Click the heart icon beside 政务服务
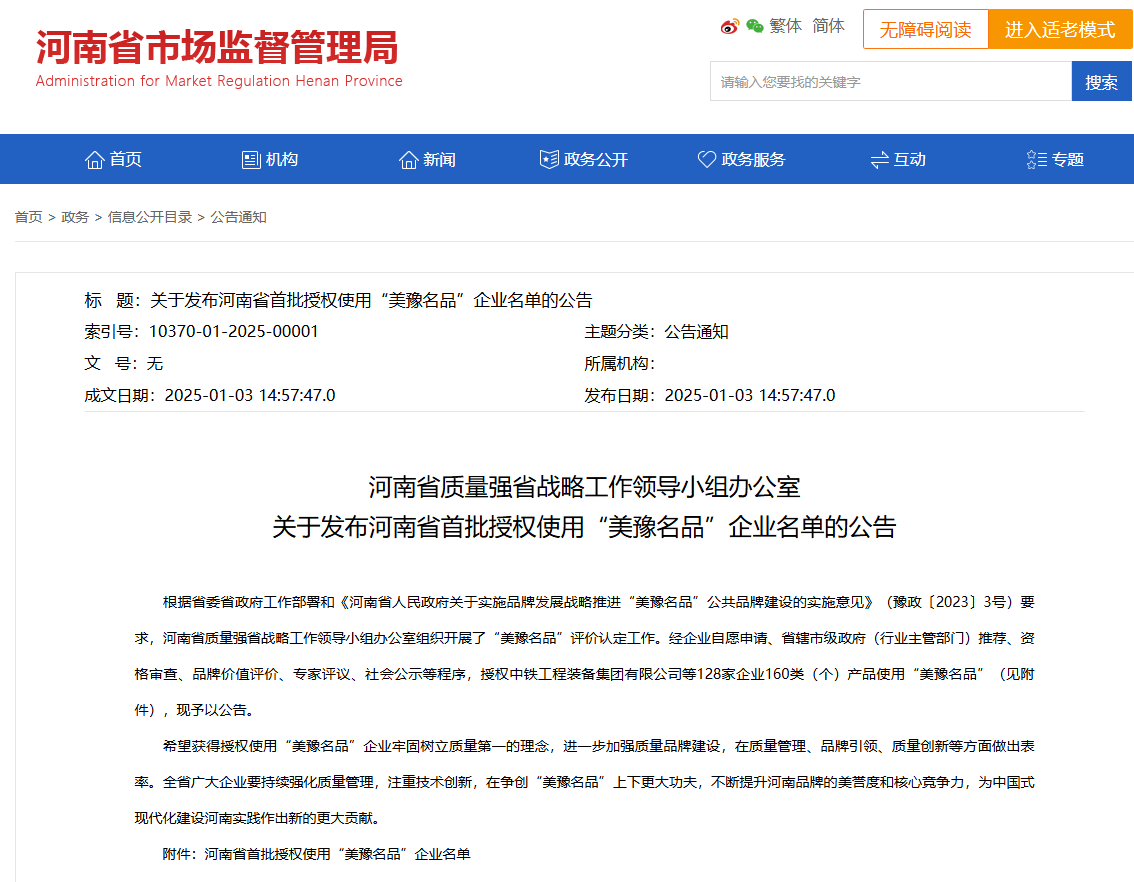 (x=705, y=158)
